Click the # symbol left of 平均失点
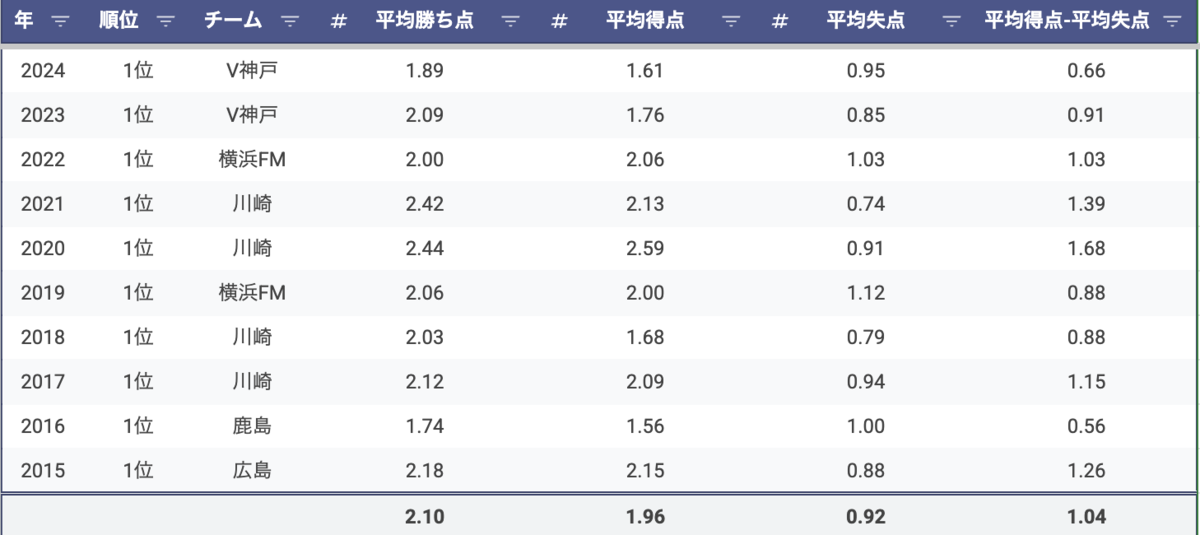Viewport: 1200px width, 535px height. point(780,21)
